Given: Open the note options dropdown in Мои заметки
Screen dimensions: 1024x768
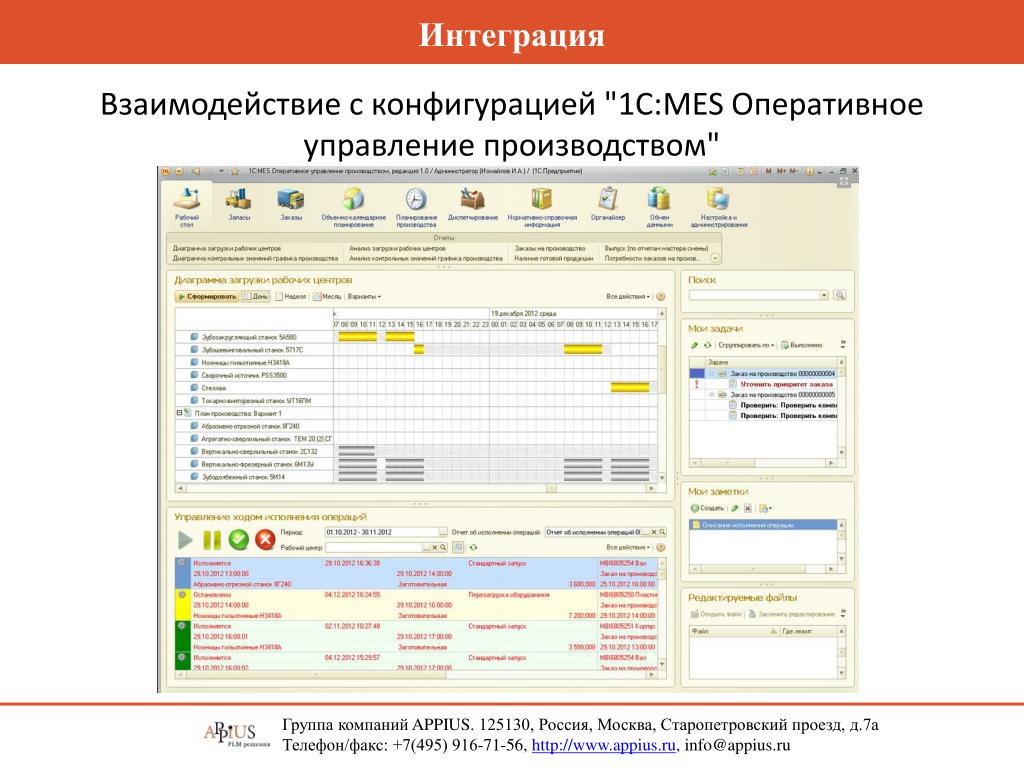Looking at the screenshot, I should click(x=765, y=508).
